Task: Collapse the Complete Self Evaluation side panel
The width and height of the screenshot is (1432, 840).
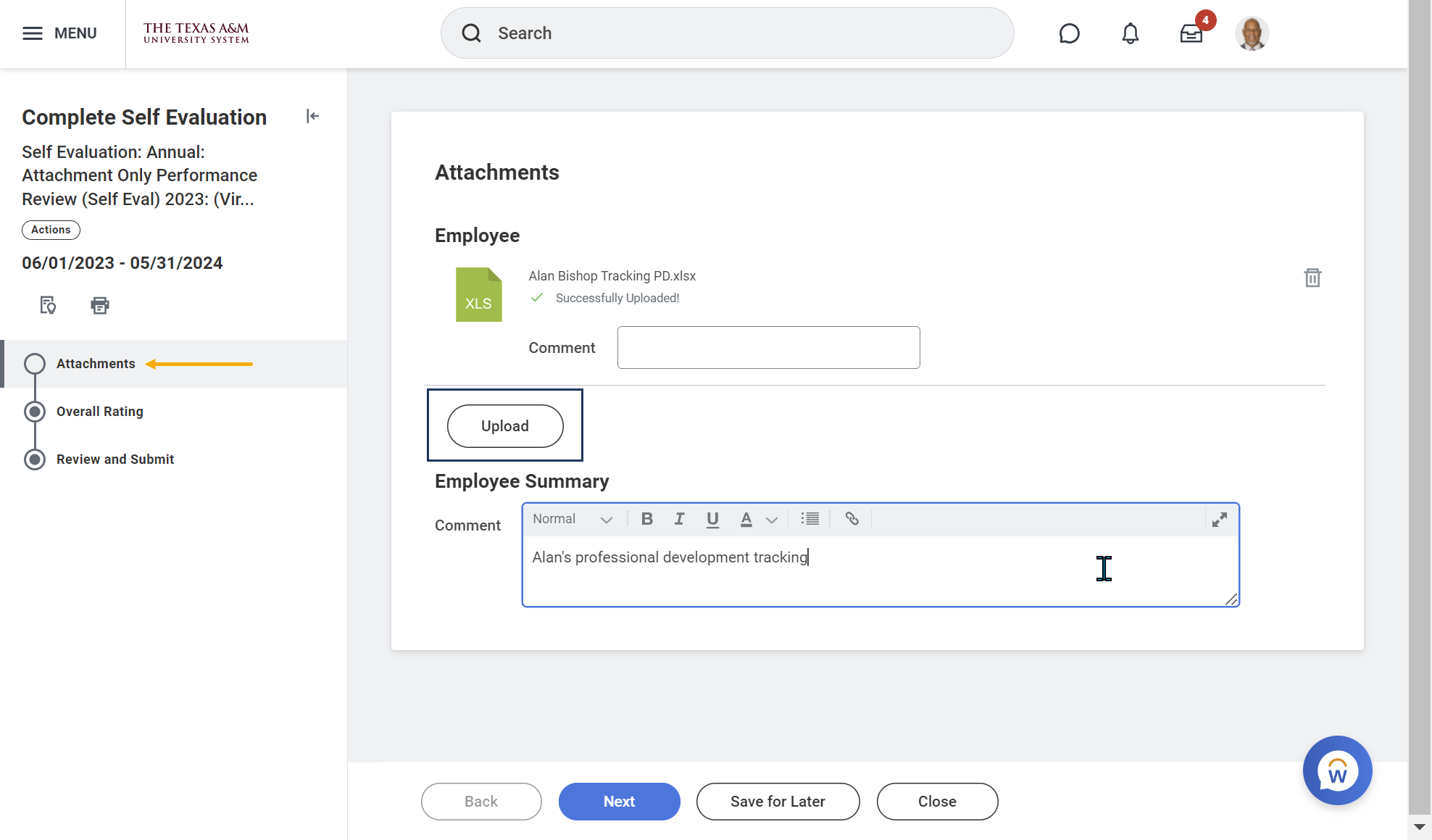Action: pos(312,116)
